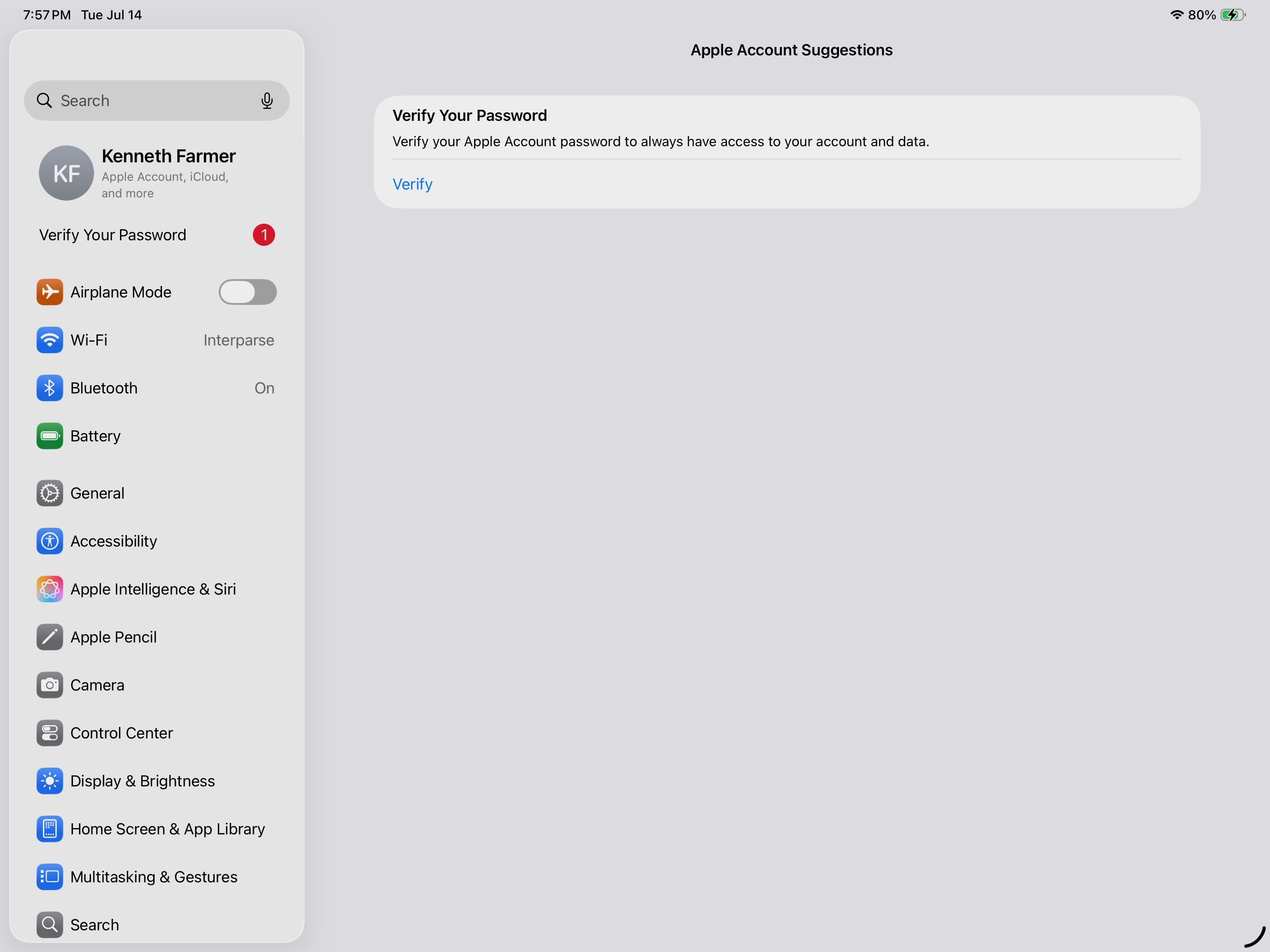Tap the Search field in sidebar

(156, 101)
